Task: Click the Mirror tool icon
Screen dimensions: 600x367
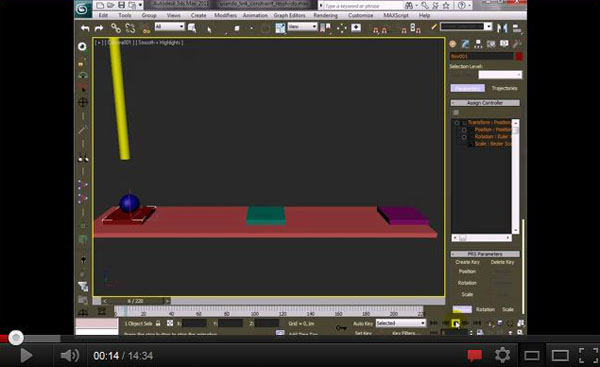Action: click(502, 28)
